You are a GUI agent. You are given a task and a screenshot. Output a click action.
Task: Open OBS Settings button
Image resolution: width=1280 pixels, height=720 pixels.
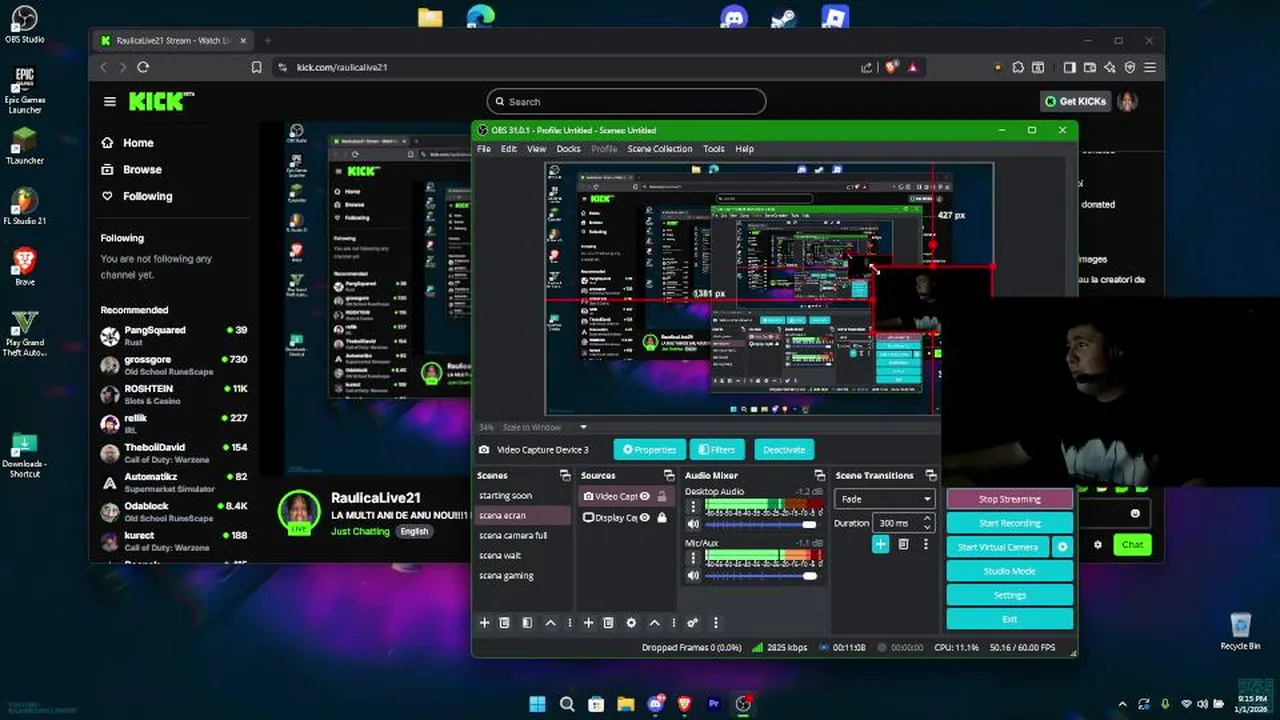[1009, 595]
